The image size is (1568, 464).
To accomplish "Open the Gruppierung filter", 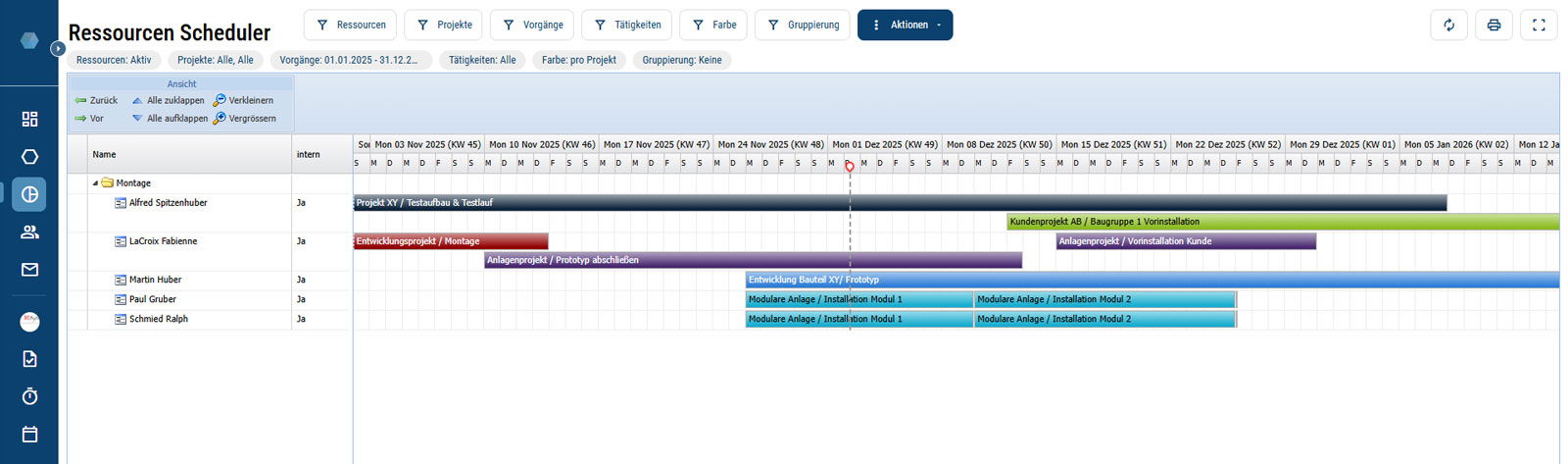I will tap(803, 26).
